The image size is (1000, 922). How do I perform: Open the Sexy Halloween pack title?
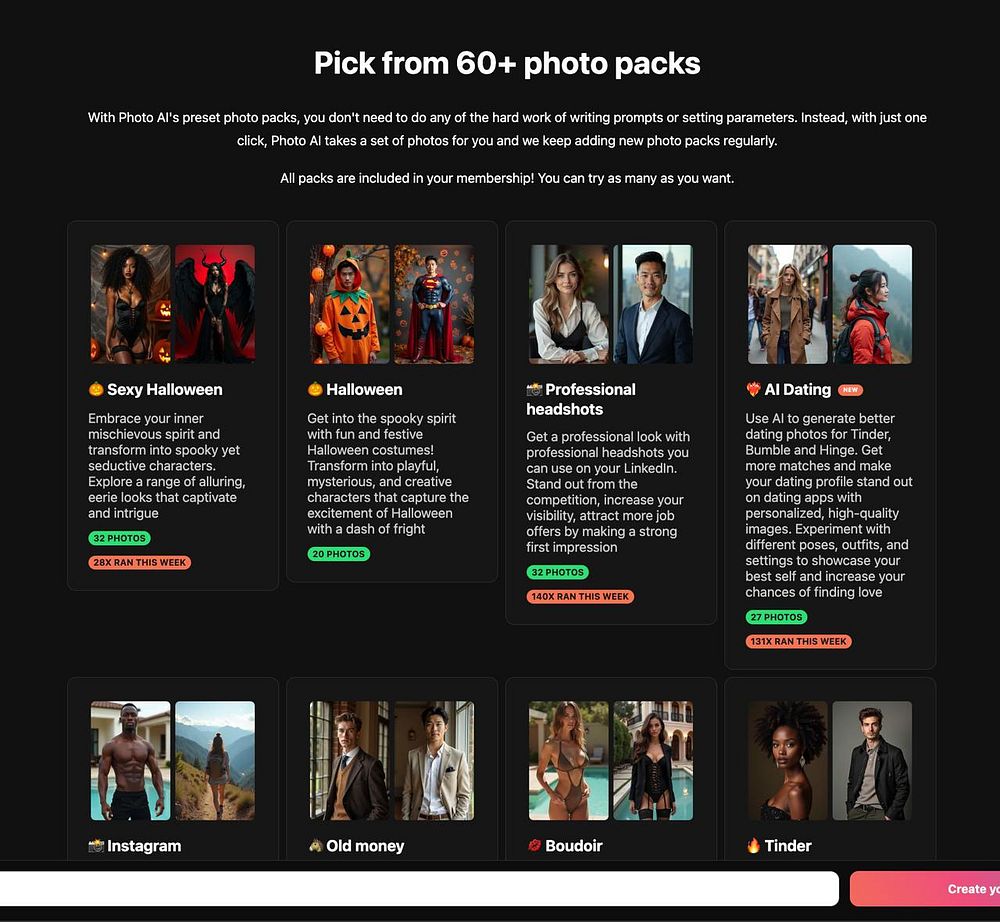point(165,390)
